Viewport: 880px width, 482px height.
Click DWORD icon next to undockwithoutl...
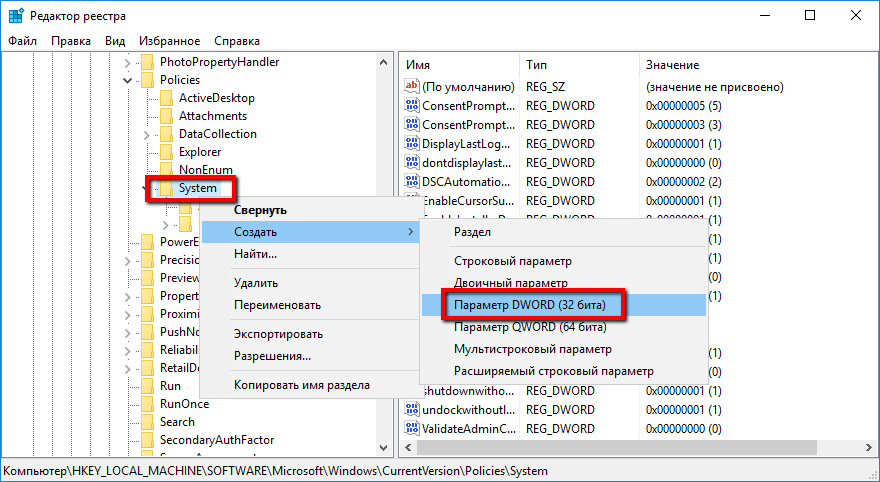tap(412, 410)
